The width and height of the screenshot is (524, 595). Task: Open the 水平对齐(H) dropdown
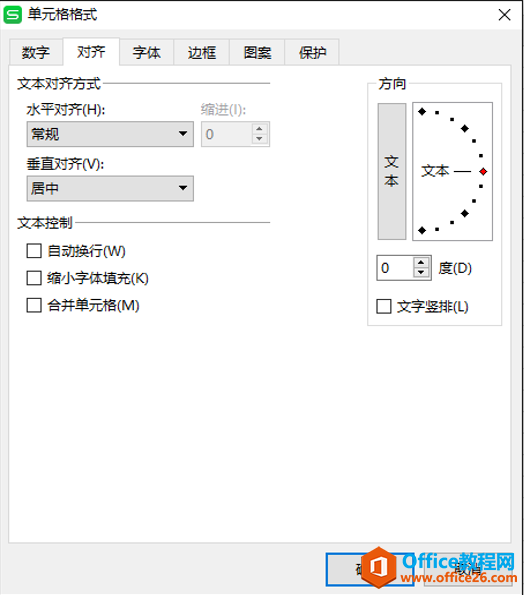(x=110, y=134)
